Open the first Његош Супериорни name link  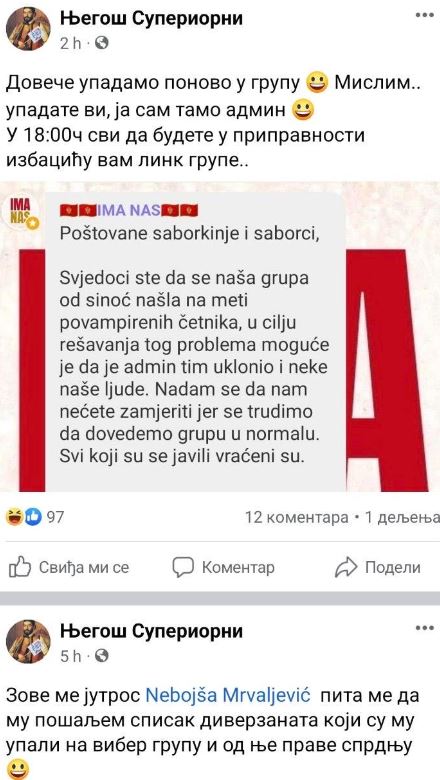click(x=152, y=19)
